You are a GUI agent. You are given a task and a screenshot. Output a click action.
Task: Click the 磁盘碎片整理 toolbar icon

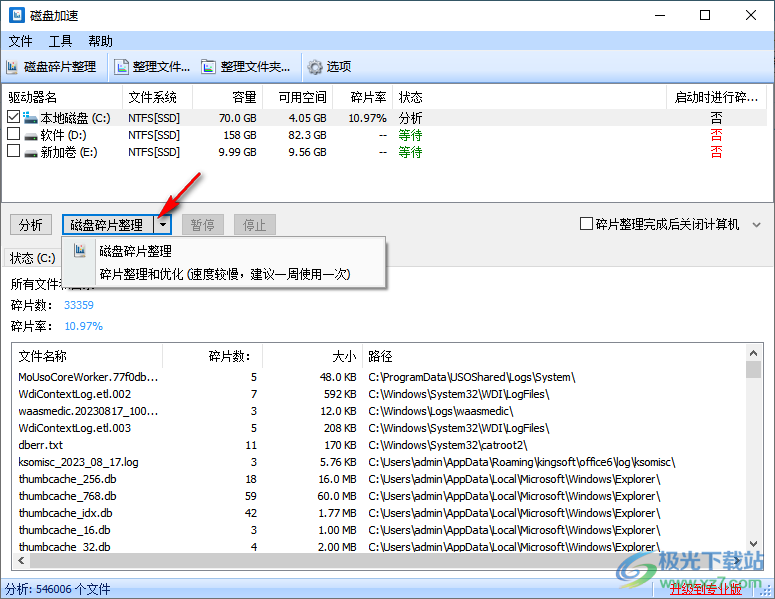[12, 67]
